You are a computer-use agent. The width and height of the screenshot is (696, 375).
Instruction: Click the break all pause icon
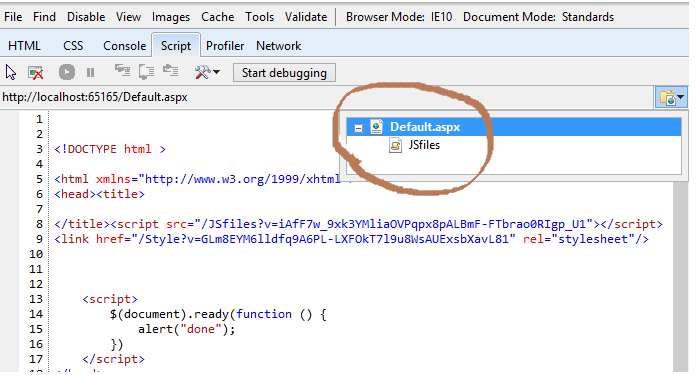pos(91,72)
